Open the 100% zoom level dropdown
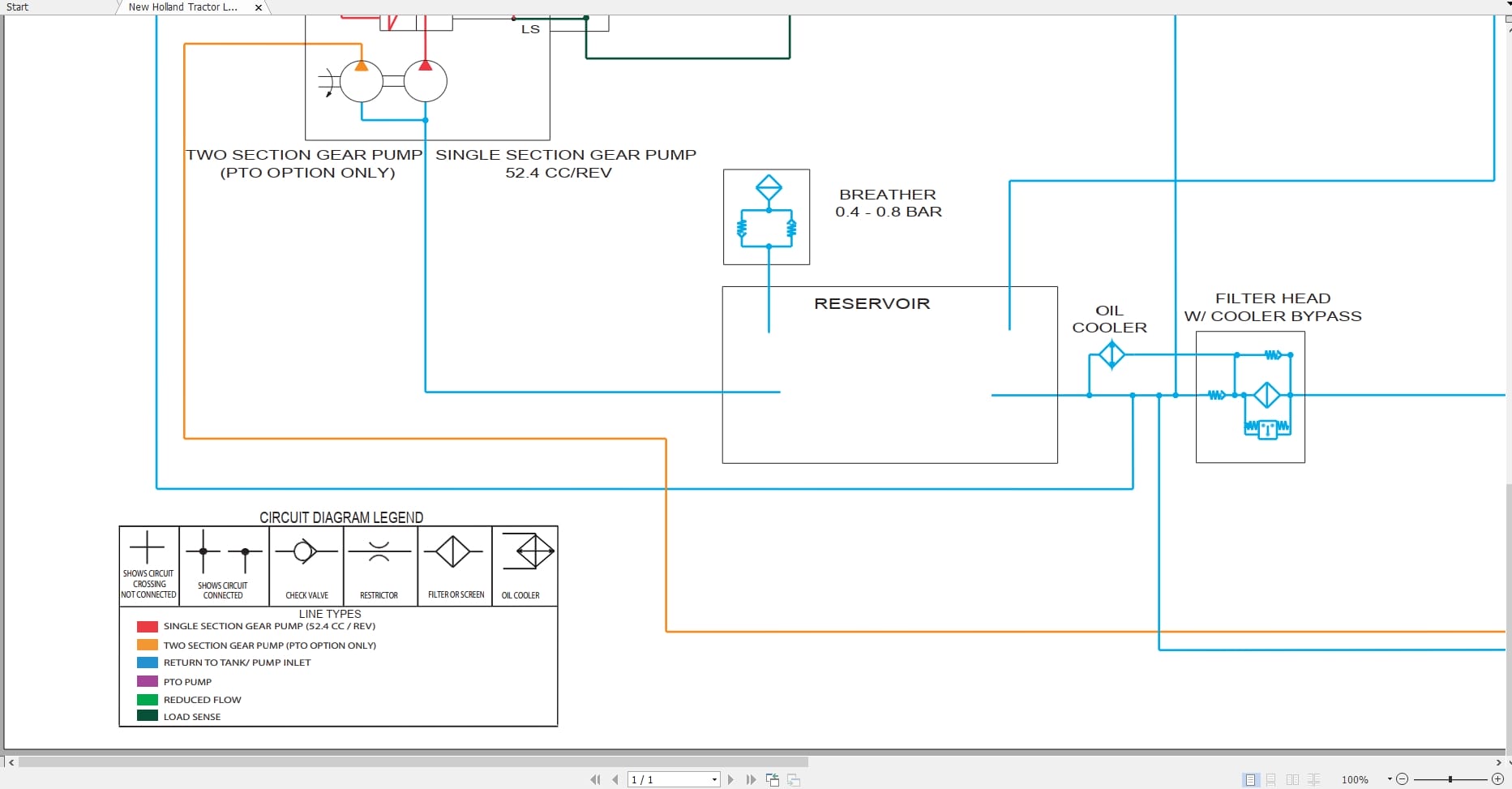Screen dimensions: 1512x789 (x=1390, y=778)
